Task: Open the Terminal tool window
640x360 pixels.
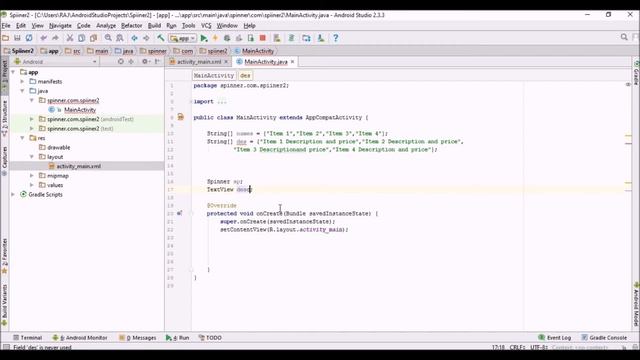Action: click(28, 338)
